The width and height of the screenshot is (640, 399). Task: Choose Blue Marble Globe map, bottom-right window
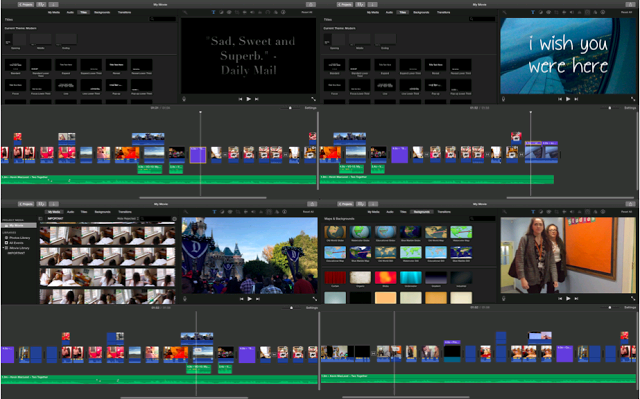click(410, 233)
